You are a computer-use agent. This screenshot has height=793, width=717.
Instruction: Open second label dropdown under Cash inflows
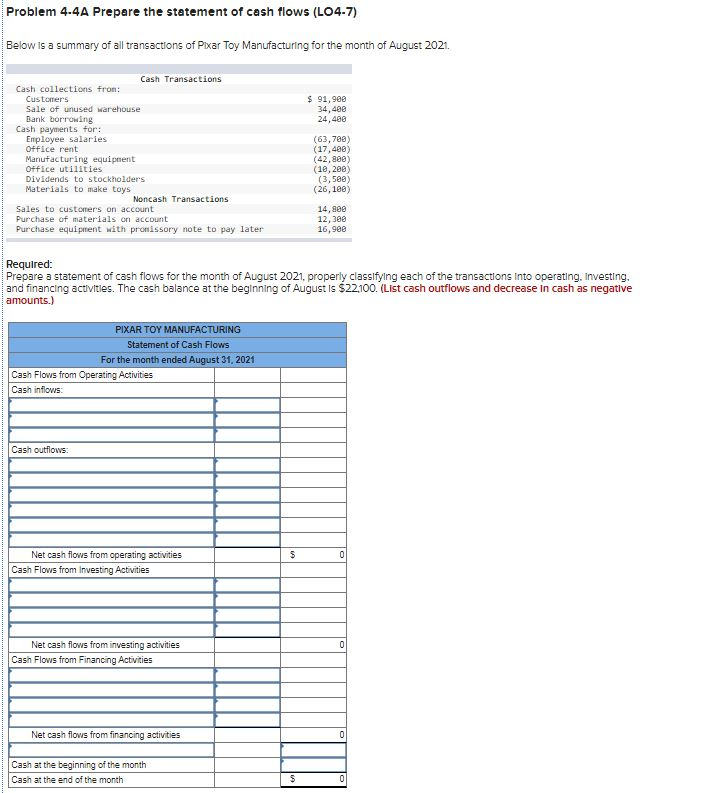coord(111,420)
